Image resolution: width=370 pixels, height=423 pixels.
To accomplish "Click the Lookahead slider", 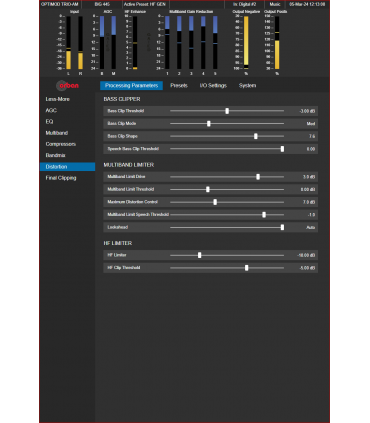I will click(227, 227).
